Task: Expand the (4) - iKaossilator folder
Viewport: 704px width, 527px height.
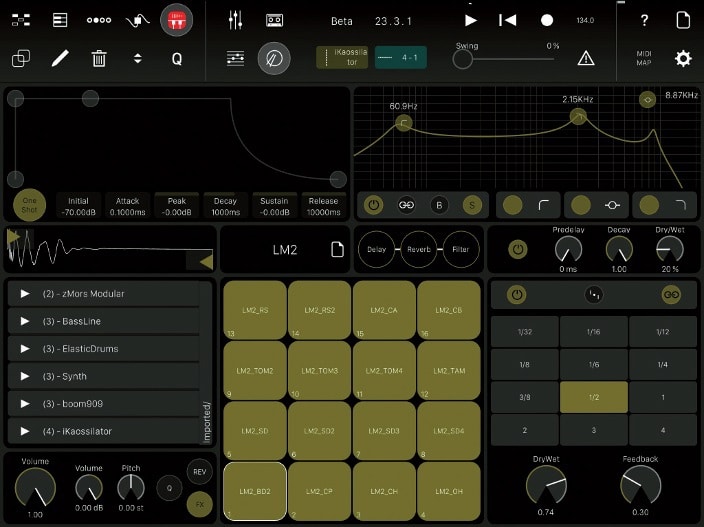Action: pos(103,431)
